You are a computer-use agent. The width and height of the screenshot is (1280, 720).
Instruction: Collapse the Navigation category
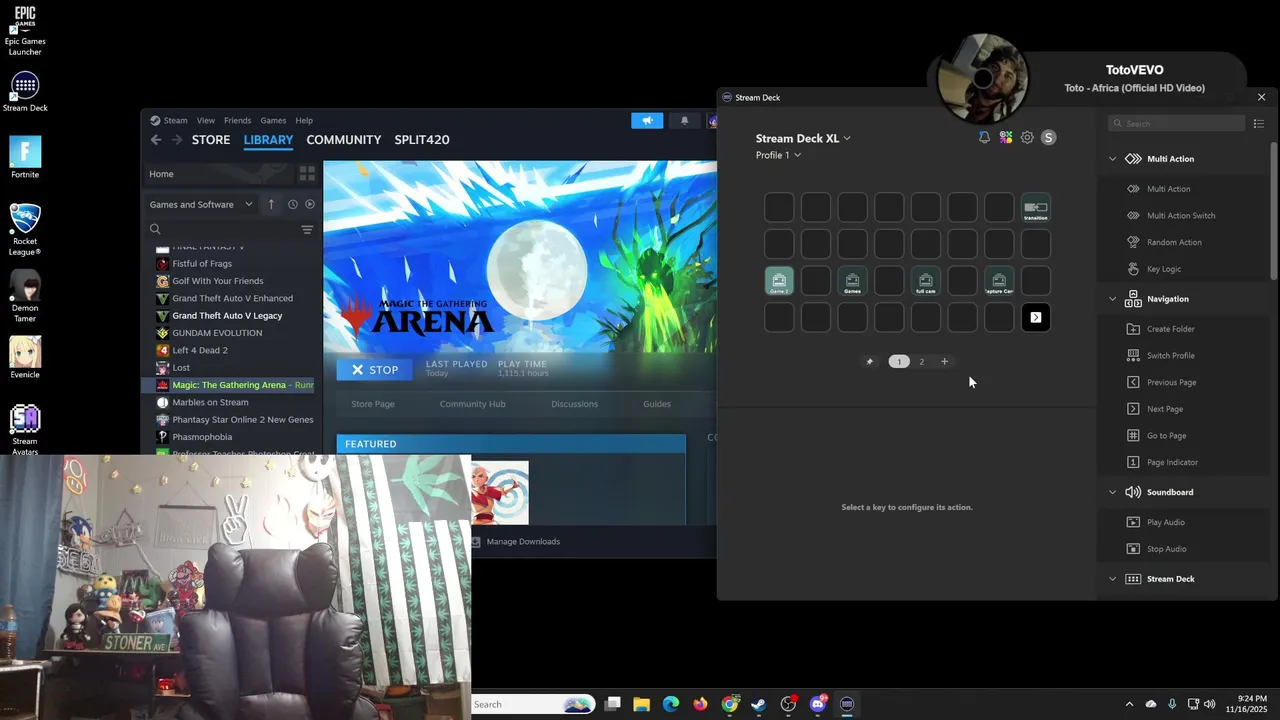pyautogui.click(x=1113, y=299)
